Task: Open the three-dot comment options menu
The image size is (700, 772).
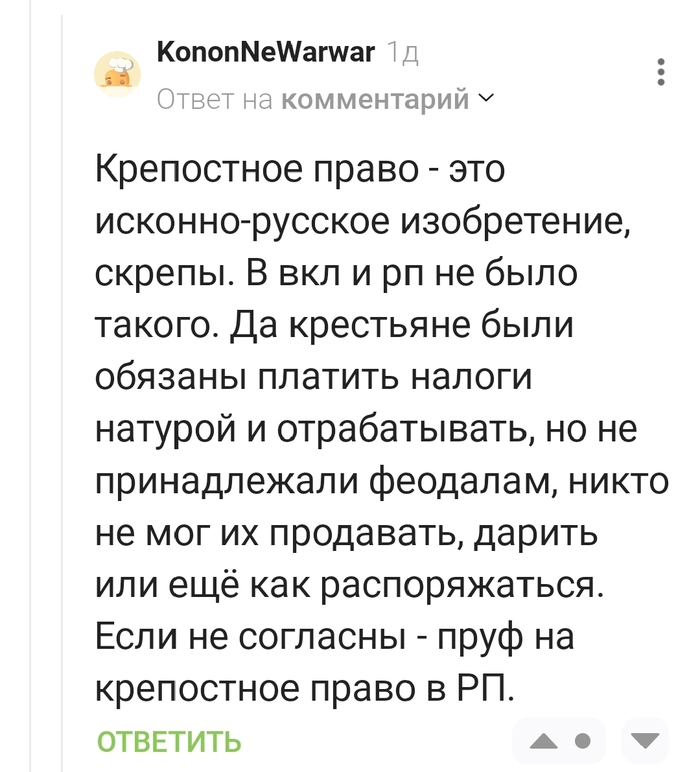Action: (661, 72)
